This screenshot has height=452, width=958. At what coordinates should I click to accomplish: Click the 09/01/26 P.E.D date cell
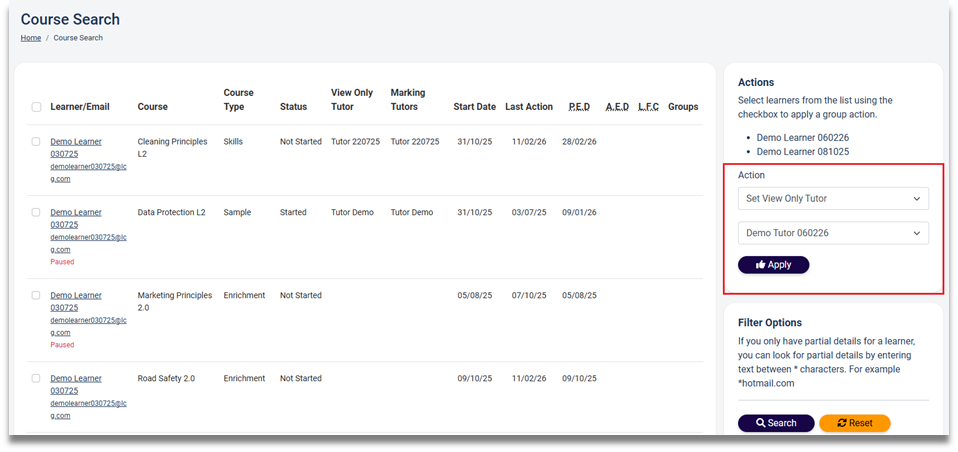[x=579, y=213]
